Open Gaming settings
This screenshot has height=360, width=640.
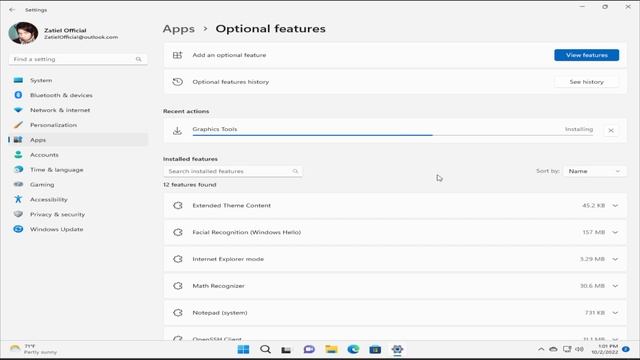click(78, 184)
